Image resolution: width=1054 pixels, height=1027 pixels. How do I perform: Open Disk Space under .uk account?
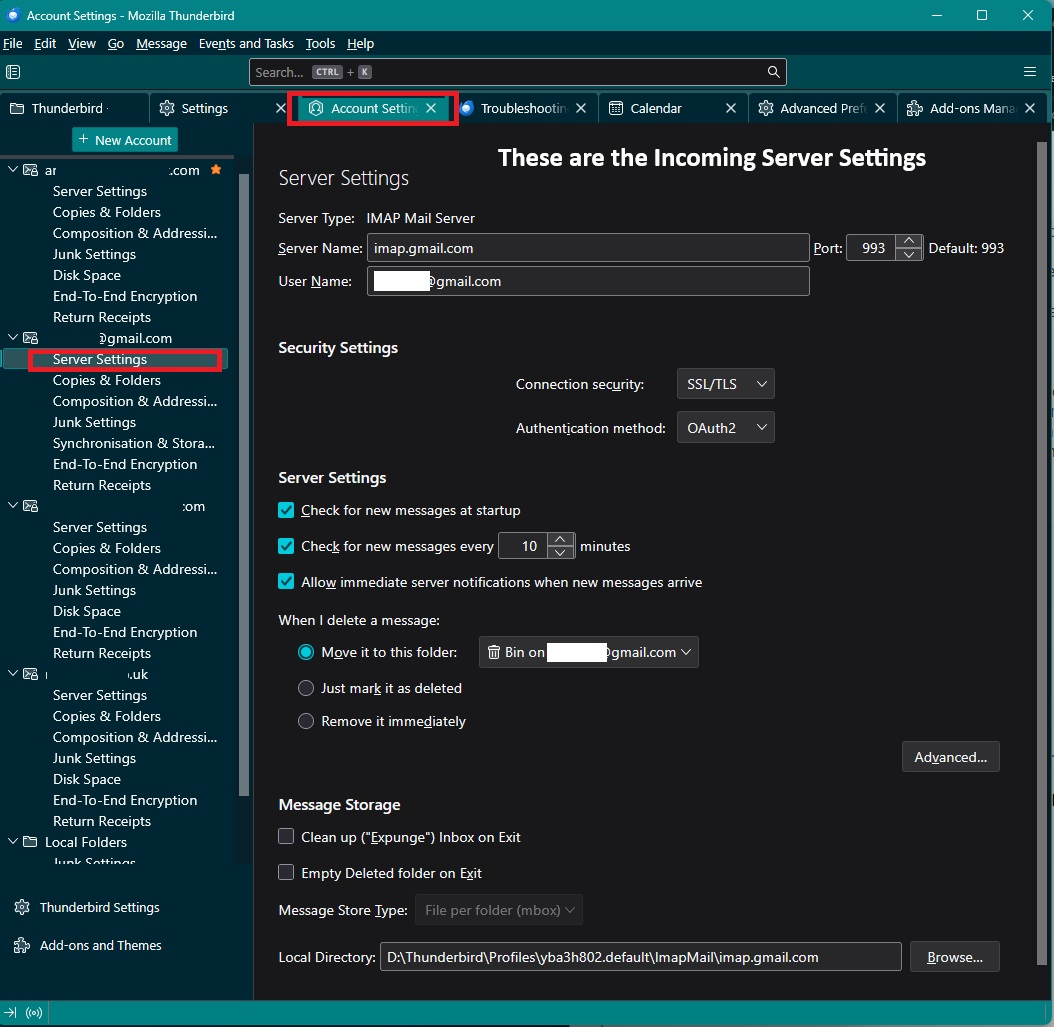[87, 779]
